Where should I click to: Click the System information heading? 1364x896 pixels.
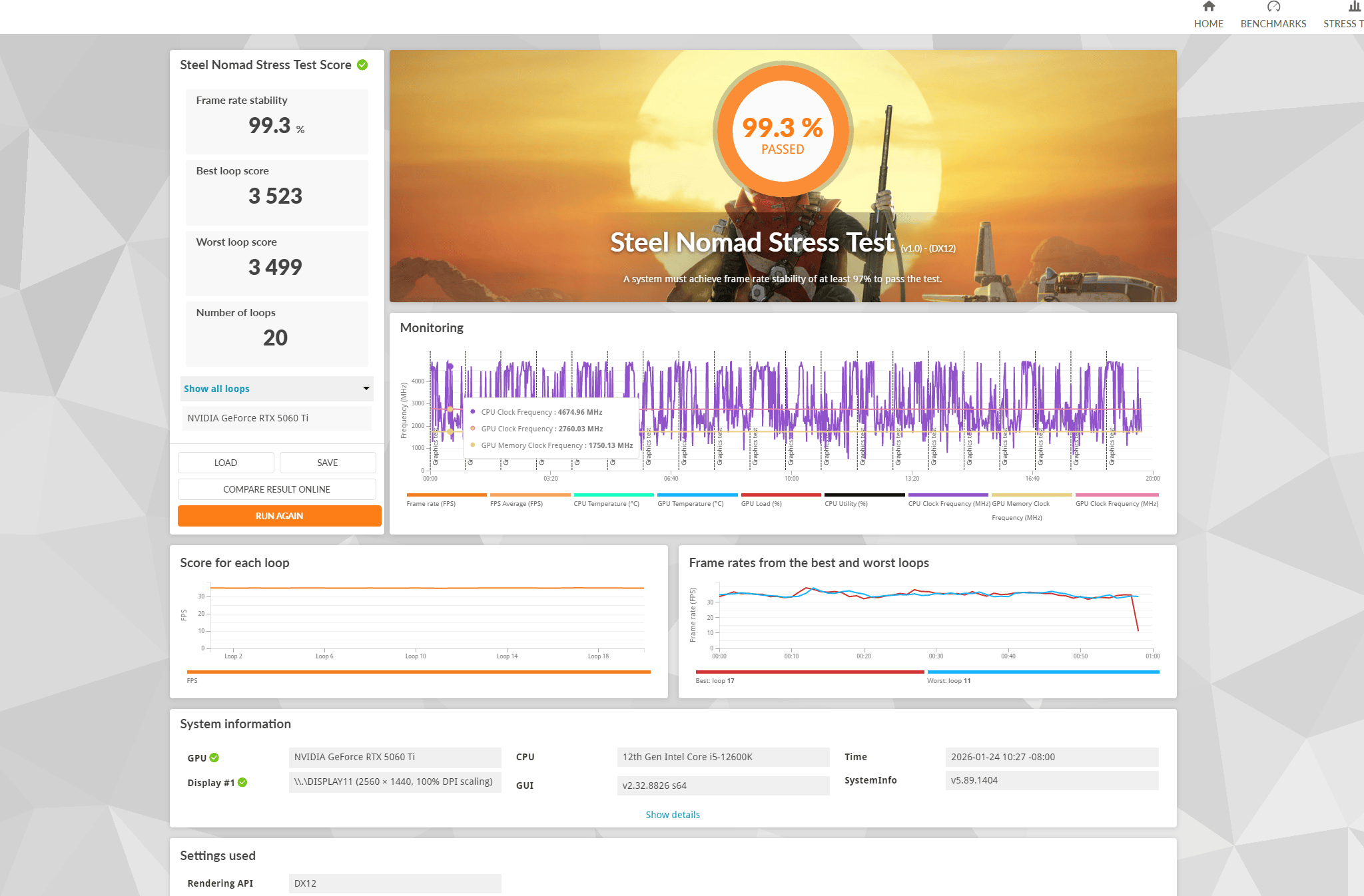235,724
